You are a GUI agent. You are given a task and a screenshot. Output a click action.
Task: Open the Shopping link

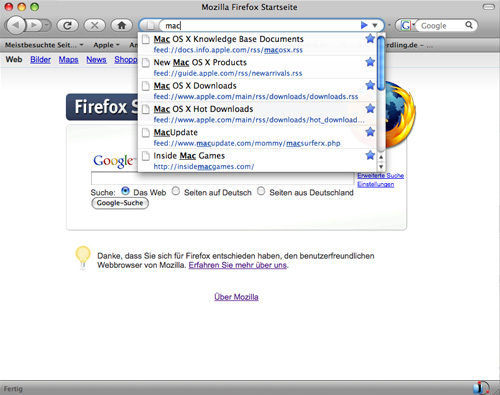click(x=126, y=60)
